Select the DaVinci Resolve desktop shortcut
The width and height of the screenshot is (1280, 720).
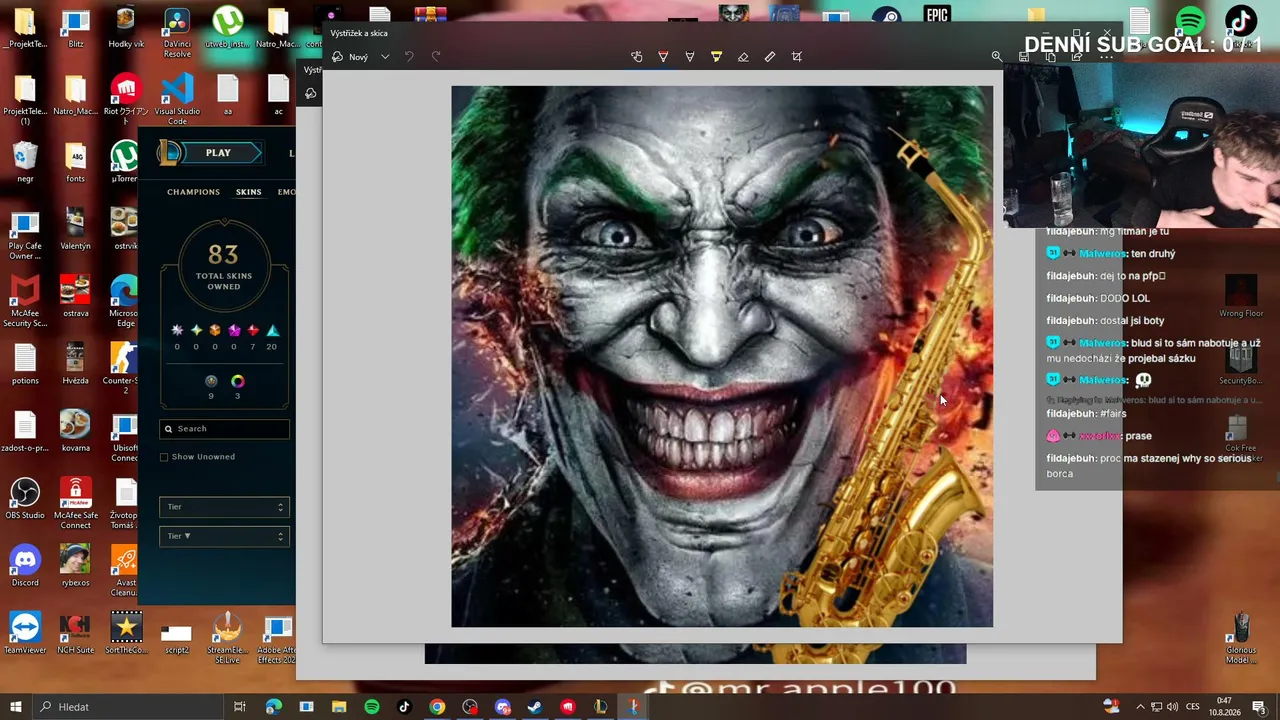point(177,33)
